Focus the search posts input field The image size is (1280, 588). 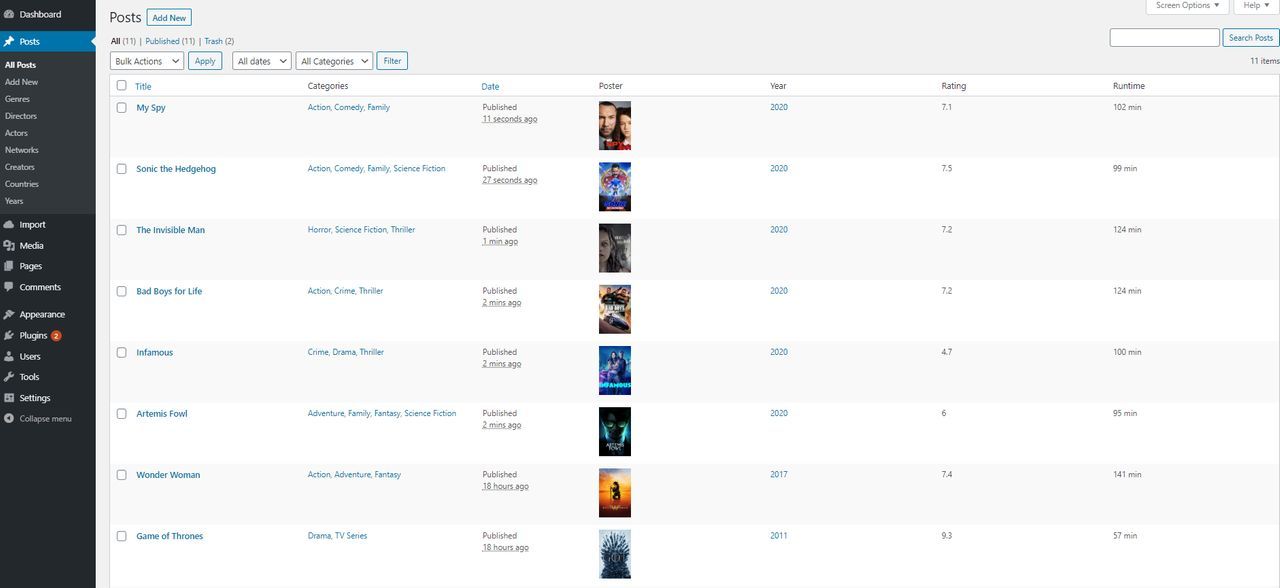point(1164,38)
